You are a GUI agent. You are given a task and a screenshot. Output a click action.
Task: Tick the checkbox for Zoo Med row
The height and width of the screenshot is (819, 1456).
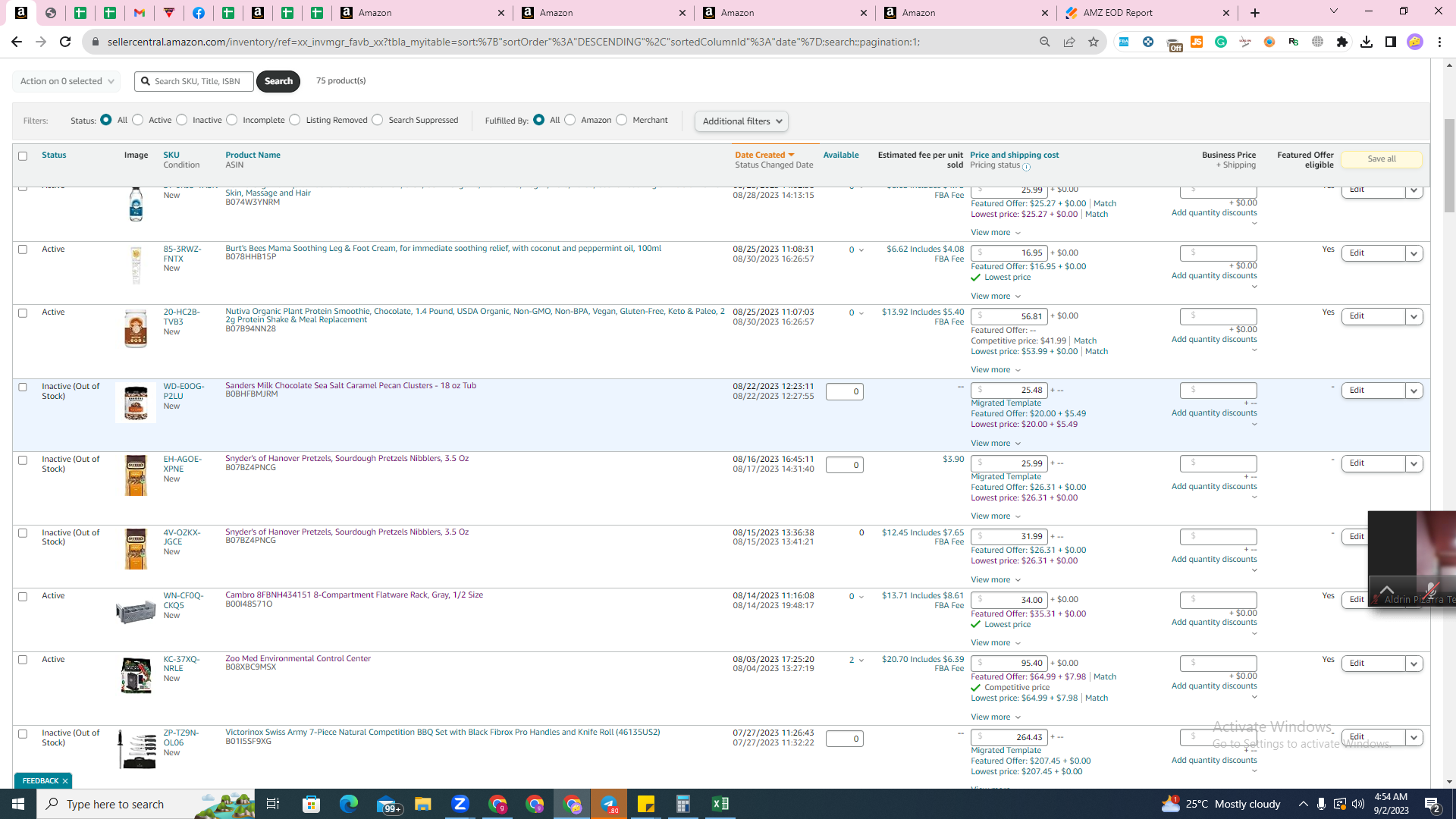[23, 660]
